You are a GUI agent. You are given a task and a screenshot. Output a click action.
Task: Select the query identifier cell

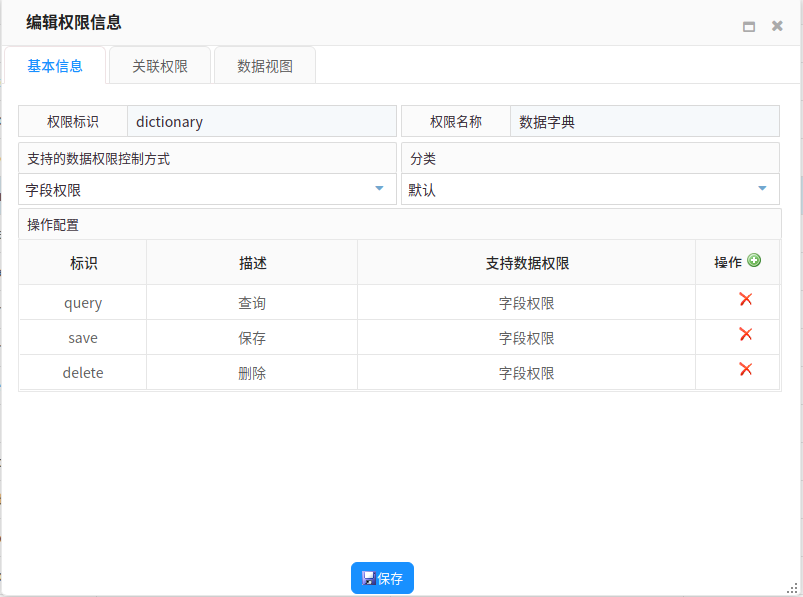pos(83,303)
